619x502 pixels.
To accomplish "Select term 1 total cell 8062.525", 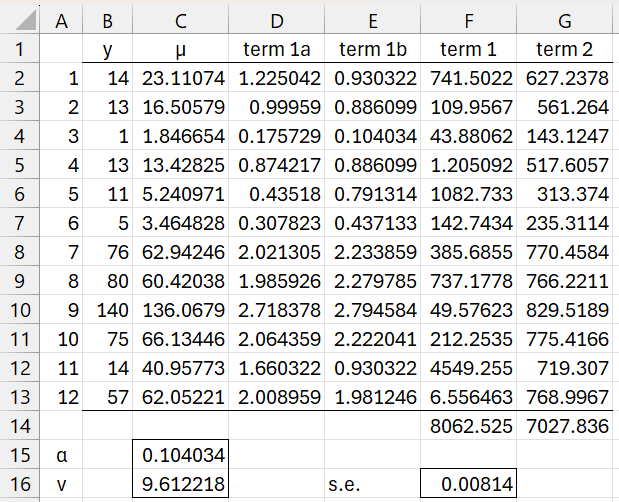I will (x=468, y=424).
